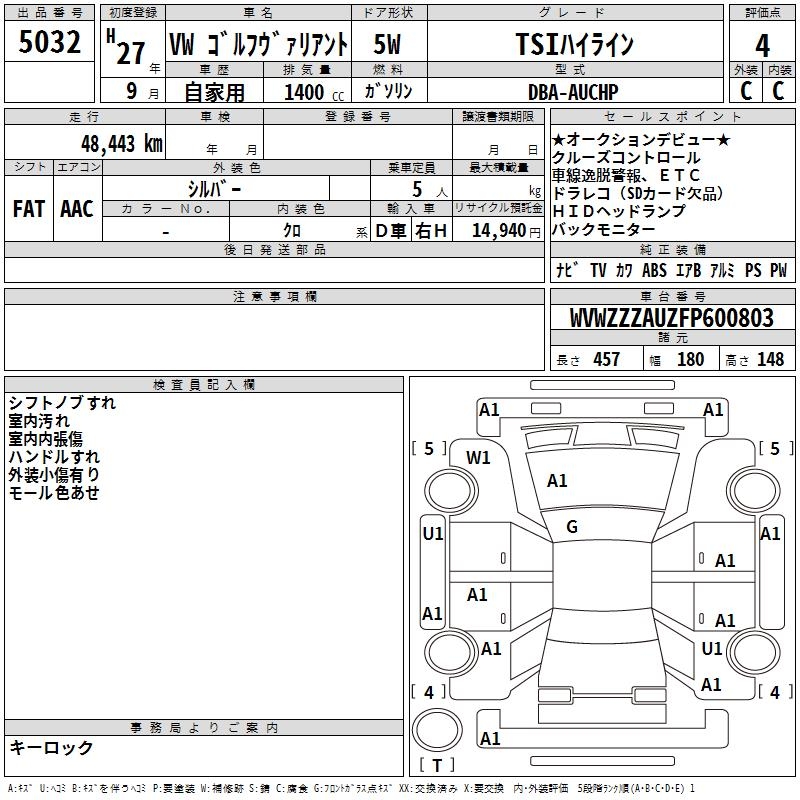This screenshot has width=800, height=800.
Task: Select the アルミ equipment code
Action: [x=722, y=270]
